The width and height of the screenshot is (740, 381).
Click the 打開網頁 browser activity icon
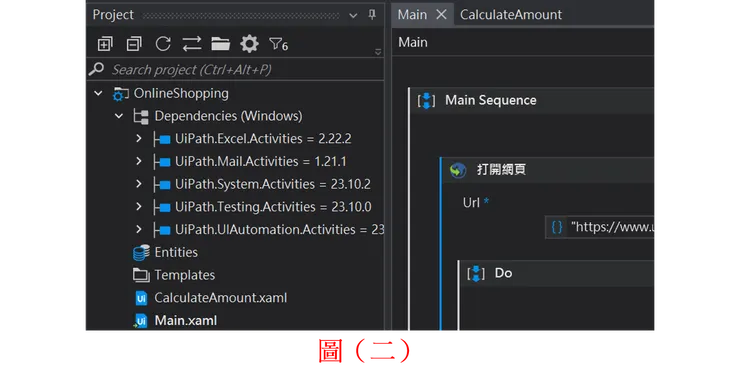pyautogui.click(x=457, y=170)
